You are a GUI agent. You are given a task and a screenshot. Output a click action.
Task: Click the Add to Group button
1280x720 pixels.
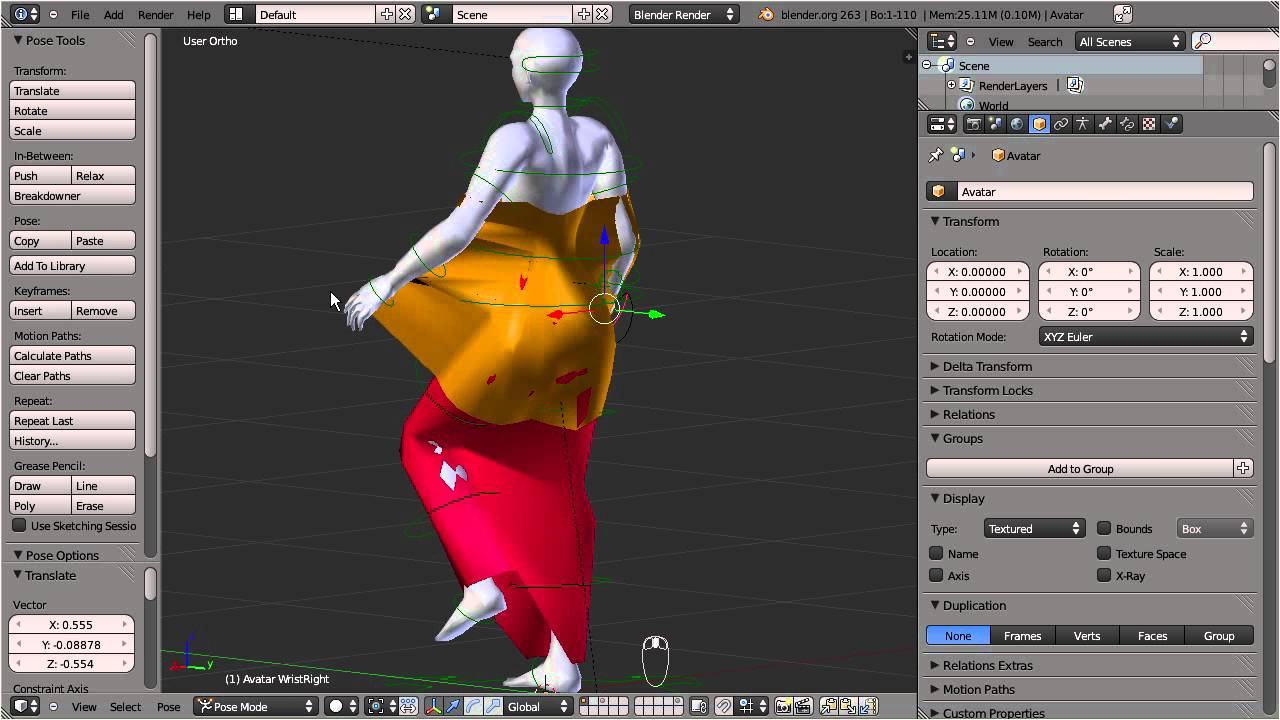click(x=1080, y=468)
